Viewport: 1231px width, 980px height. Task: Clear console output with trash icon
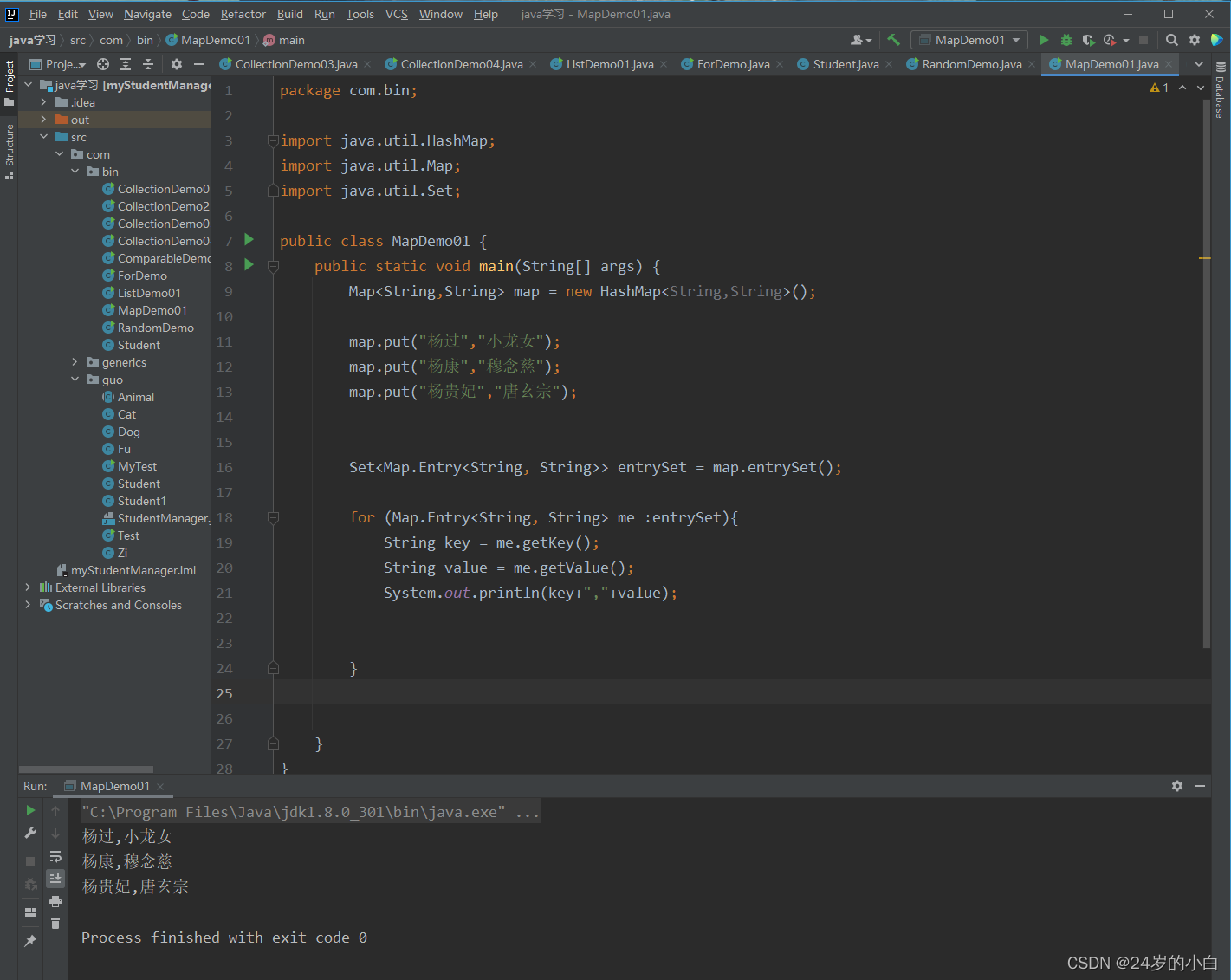(x=55, y=924)
